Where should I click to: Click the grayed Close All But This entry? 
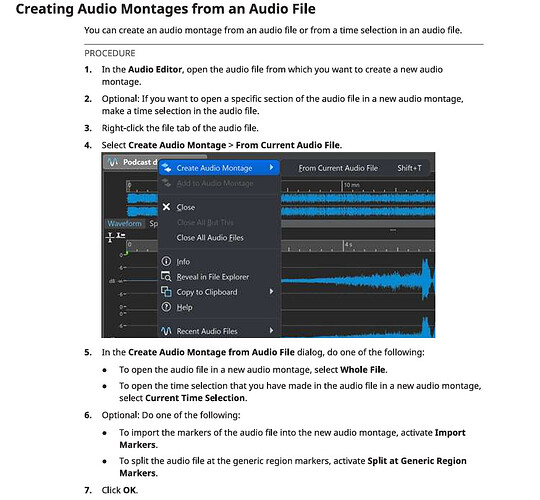click(219, 222)
